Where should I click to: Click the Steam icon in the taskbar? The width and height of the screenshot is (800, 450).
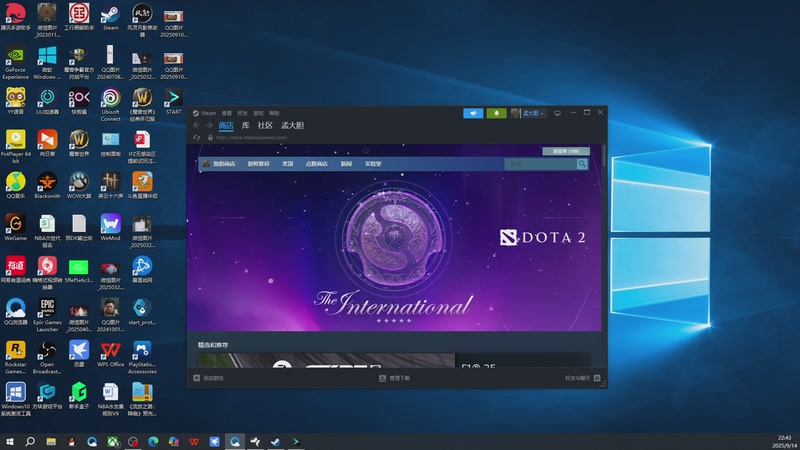(x=276, y=441)
